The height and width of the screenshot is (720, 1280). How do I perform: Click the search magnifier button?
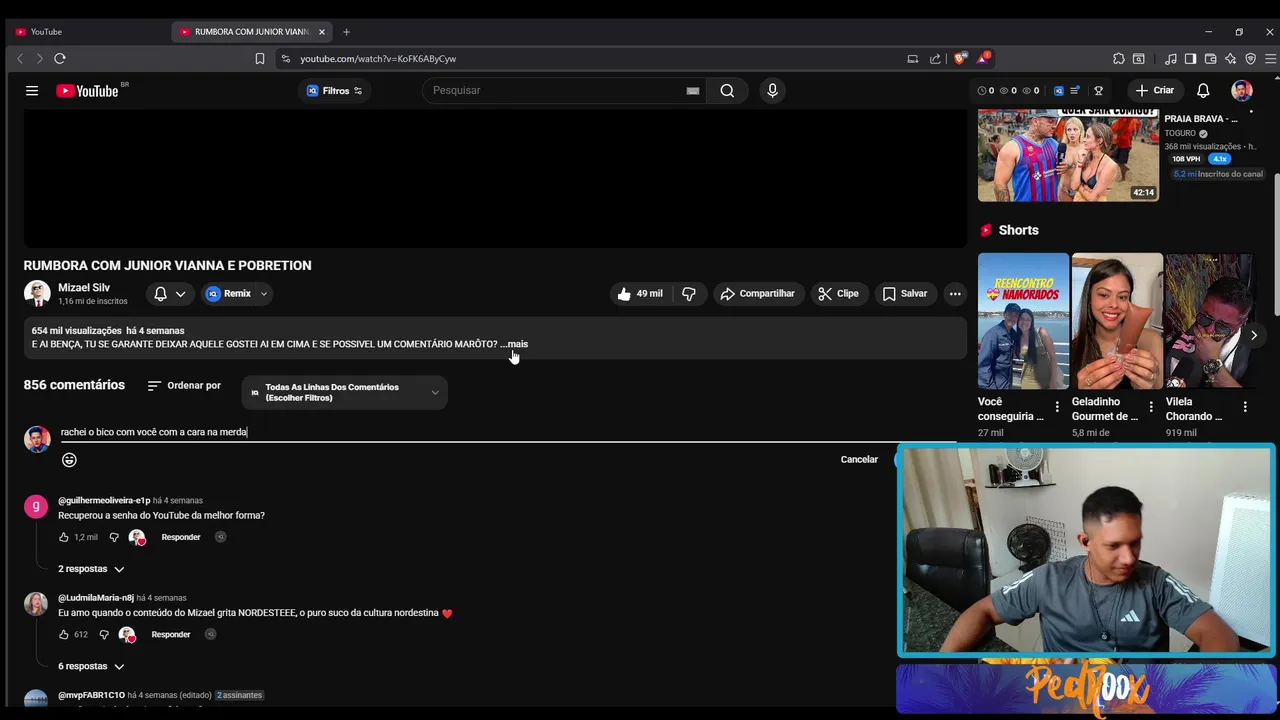pos(727,90)
